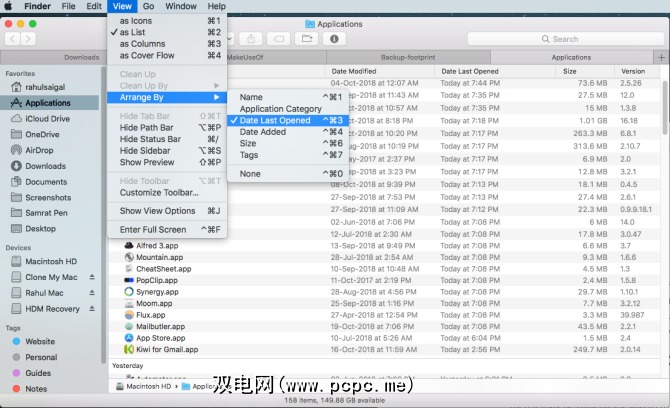Click the Apple menu icon

pyautogui.click(x=9, y=6)
